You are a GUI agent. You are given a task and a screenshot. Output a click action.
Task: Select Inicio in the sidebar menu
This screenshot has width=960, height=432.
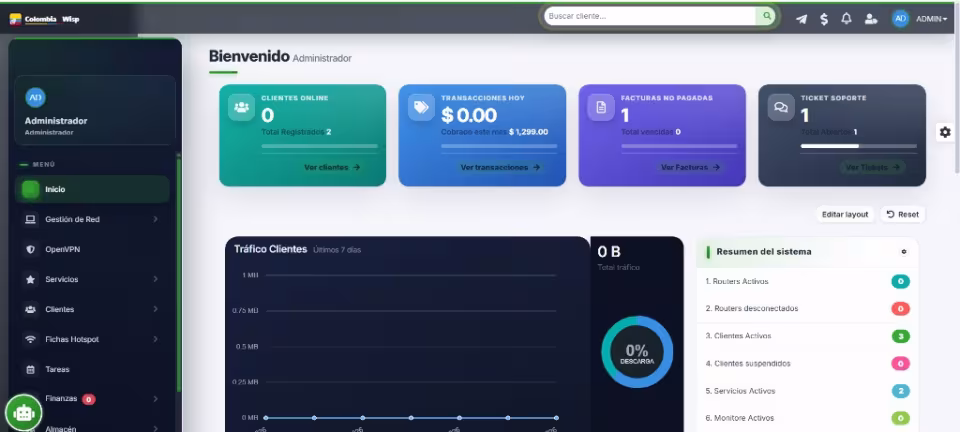tap(92, 190)
